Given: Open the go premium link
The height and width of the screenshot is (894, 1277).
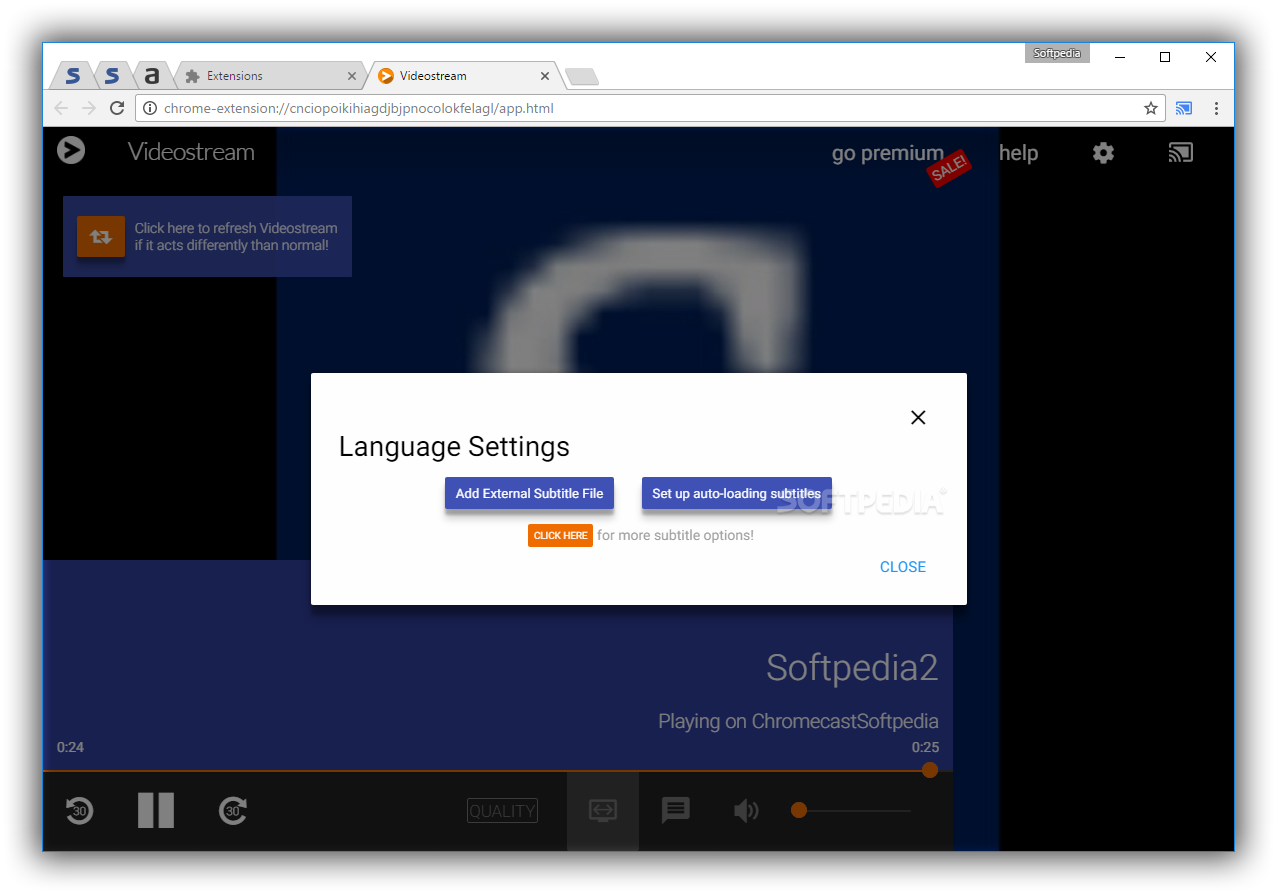Looking at the screenshot, I should click(887, 153).
